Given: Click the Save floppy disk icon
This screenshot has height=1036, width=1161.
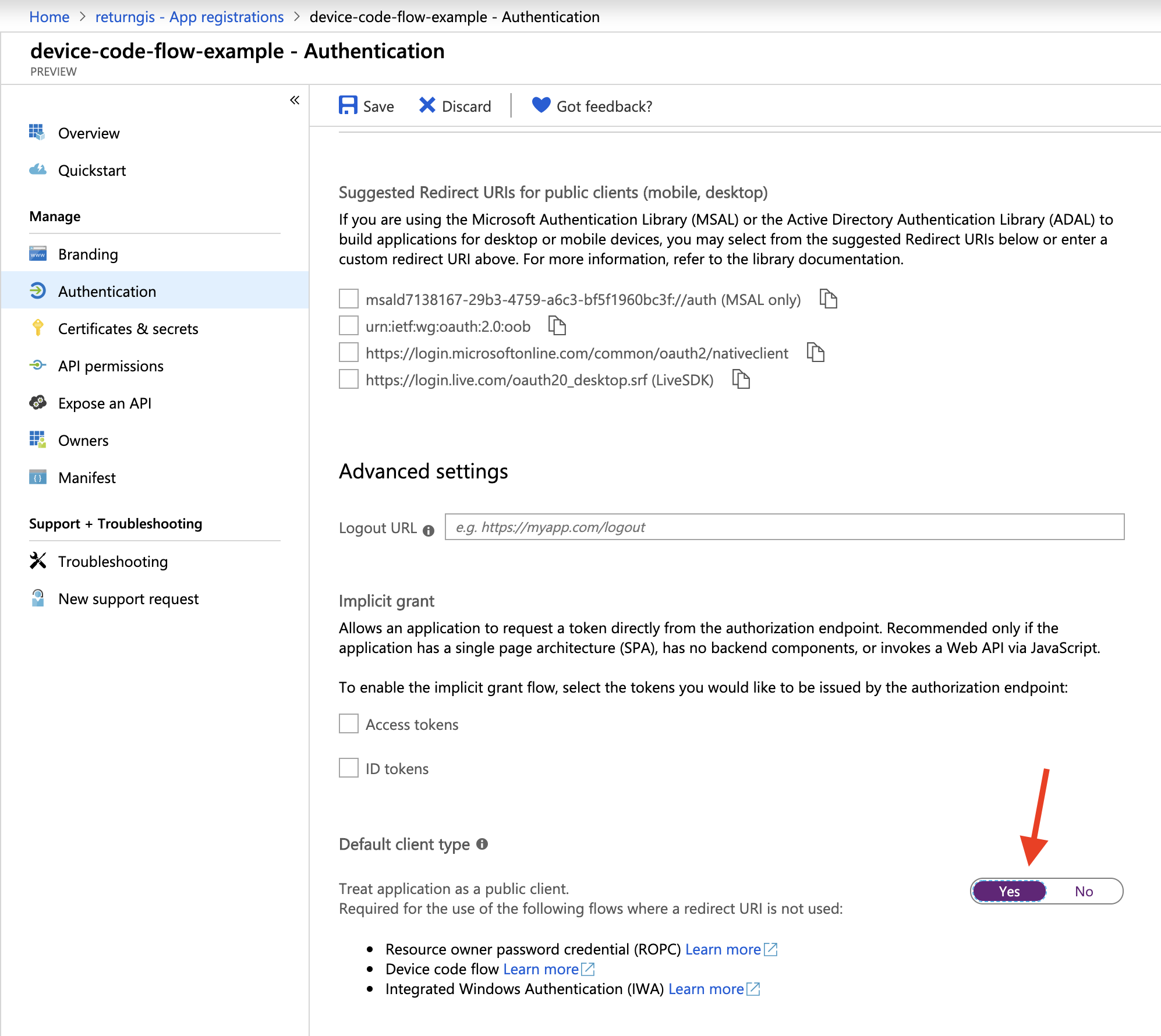Looking at the screenshot, I should click(x=348, y=105).
